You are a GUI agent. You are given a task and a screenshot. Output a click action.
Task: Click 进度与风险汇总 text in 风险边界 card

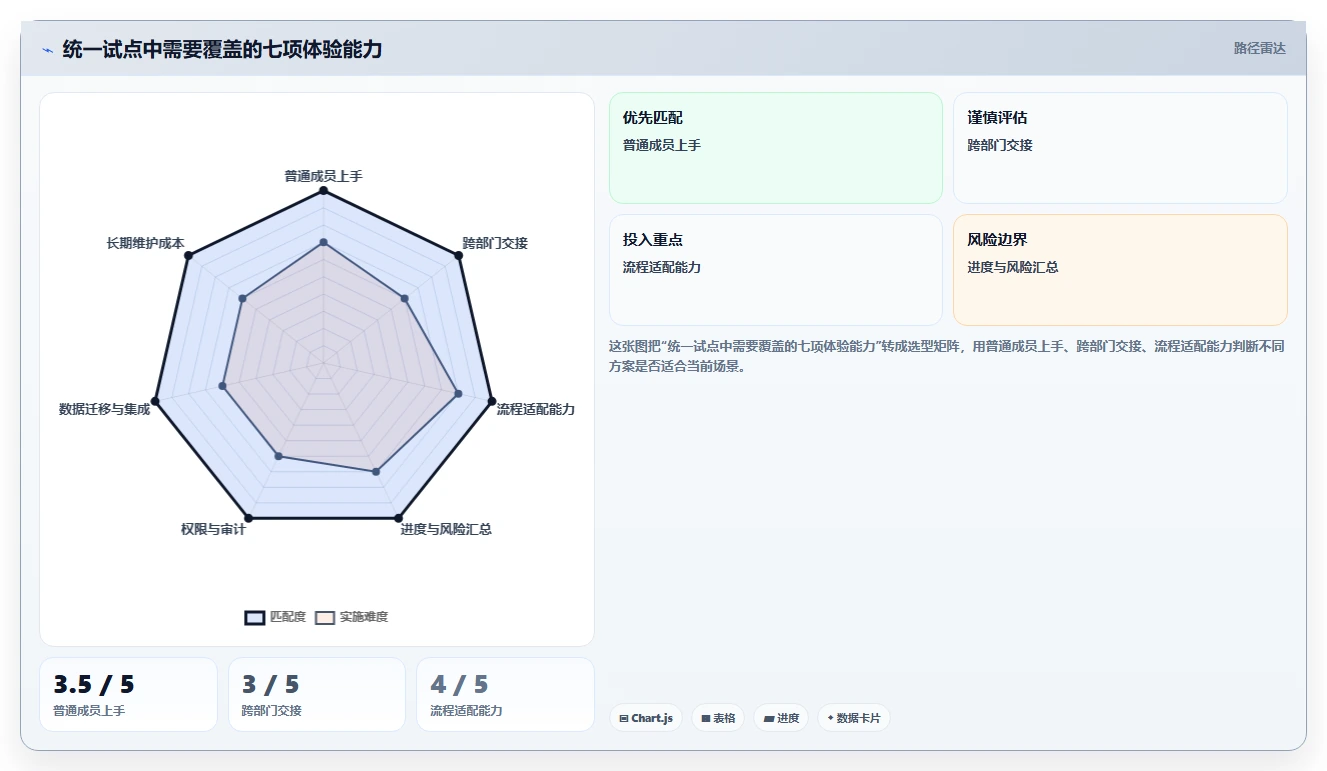tap(1013, 267)
